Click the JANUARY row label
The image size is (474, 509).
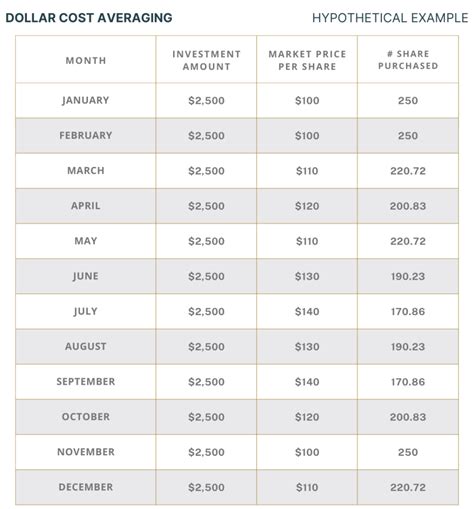point(86,100)
